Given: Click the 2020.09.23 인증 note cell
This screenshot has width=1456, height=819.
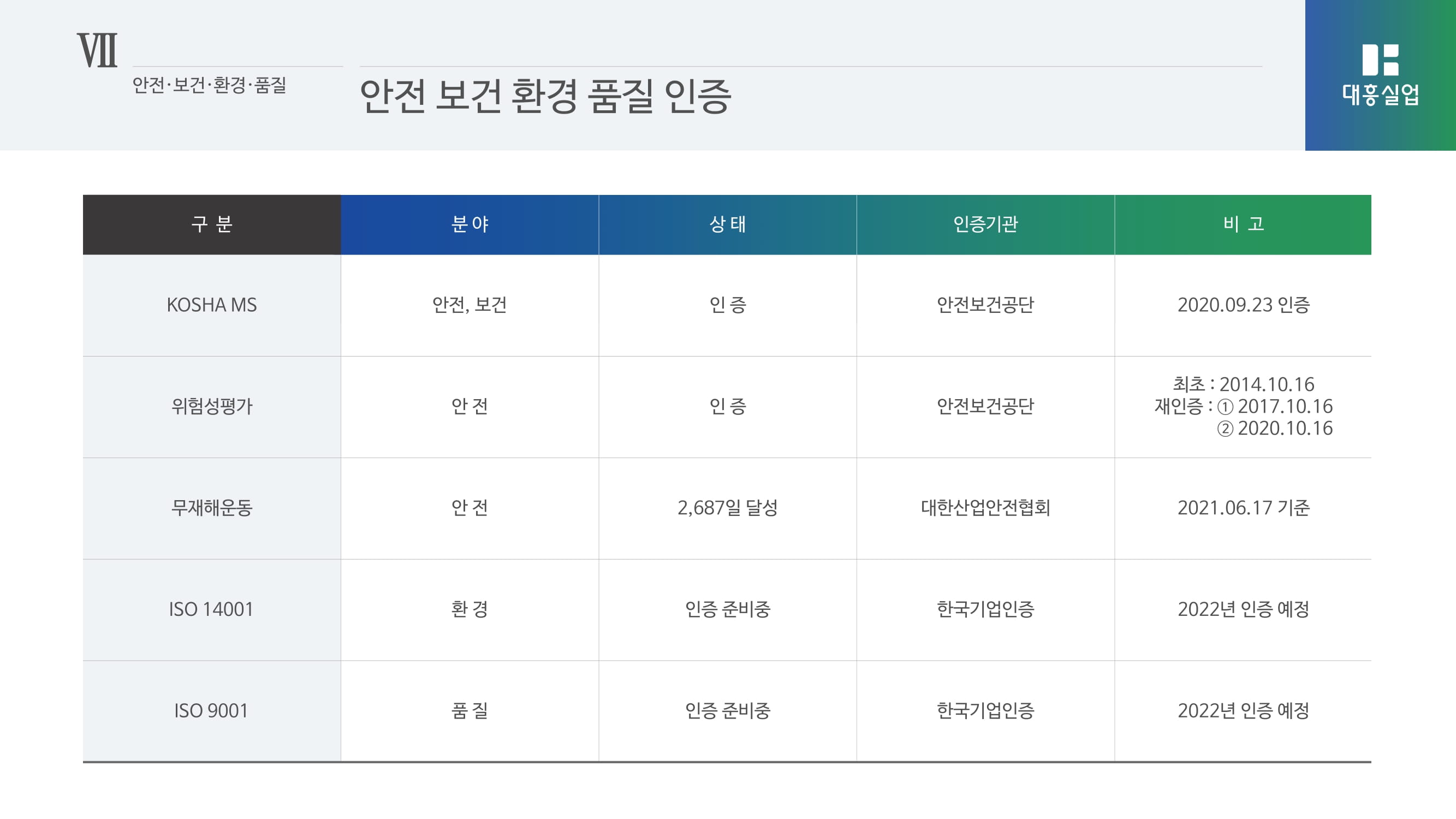Looking at the screenshot, I should point(1243,305).
